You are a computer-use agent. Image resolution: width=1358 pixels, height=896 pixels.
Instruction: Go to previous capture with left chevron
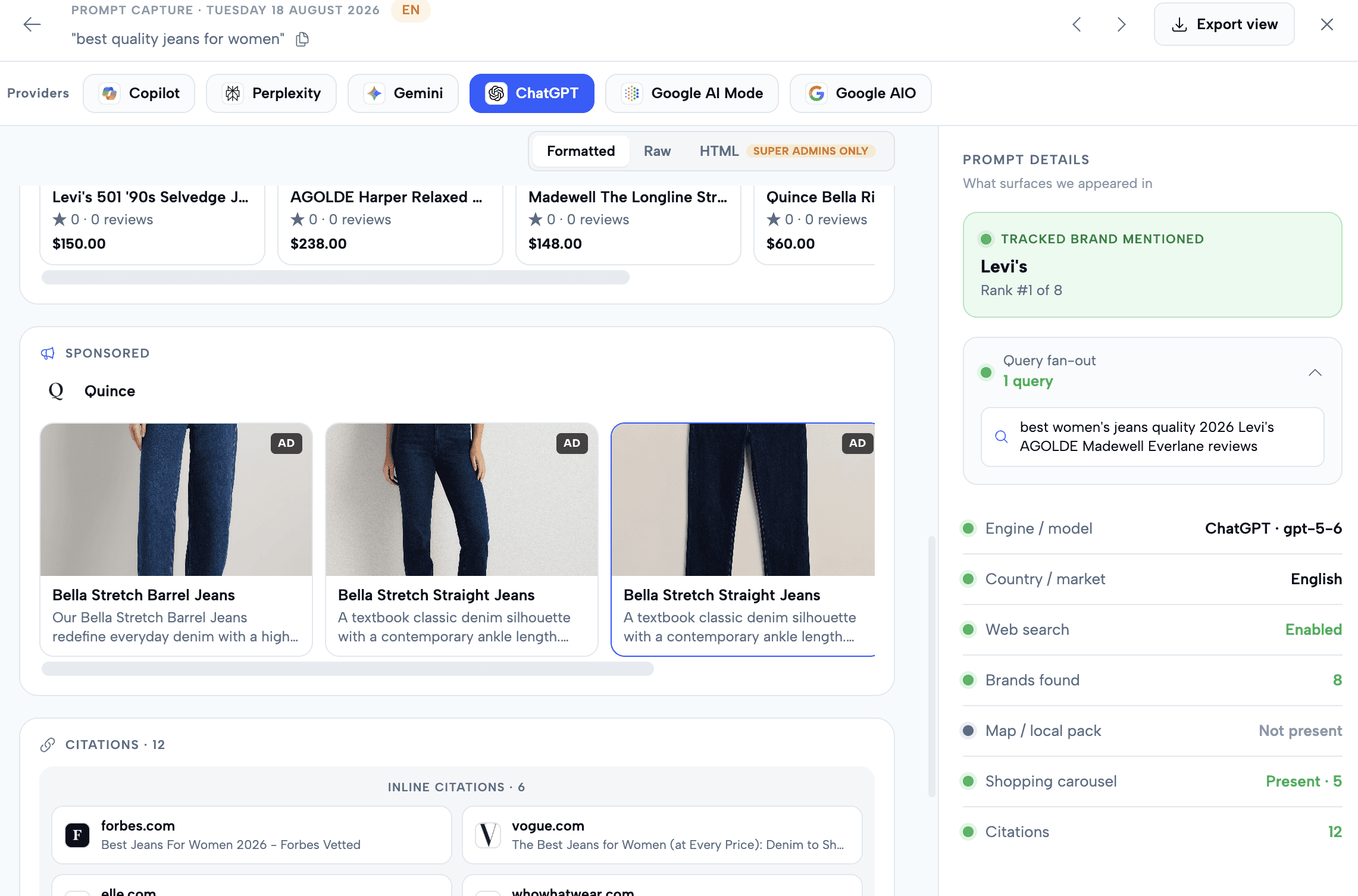tap(1077, 24)
